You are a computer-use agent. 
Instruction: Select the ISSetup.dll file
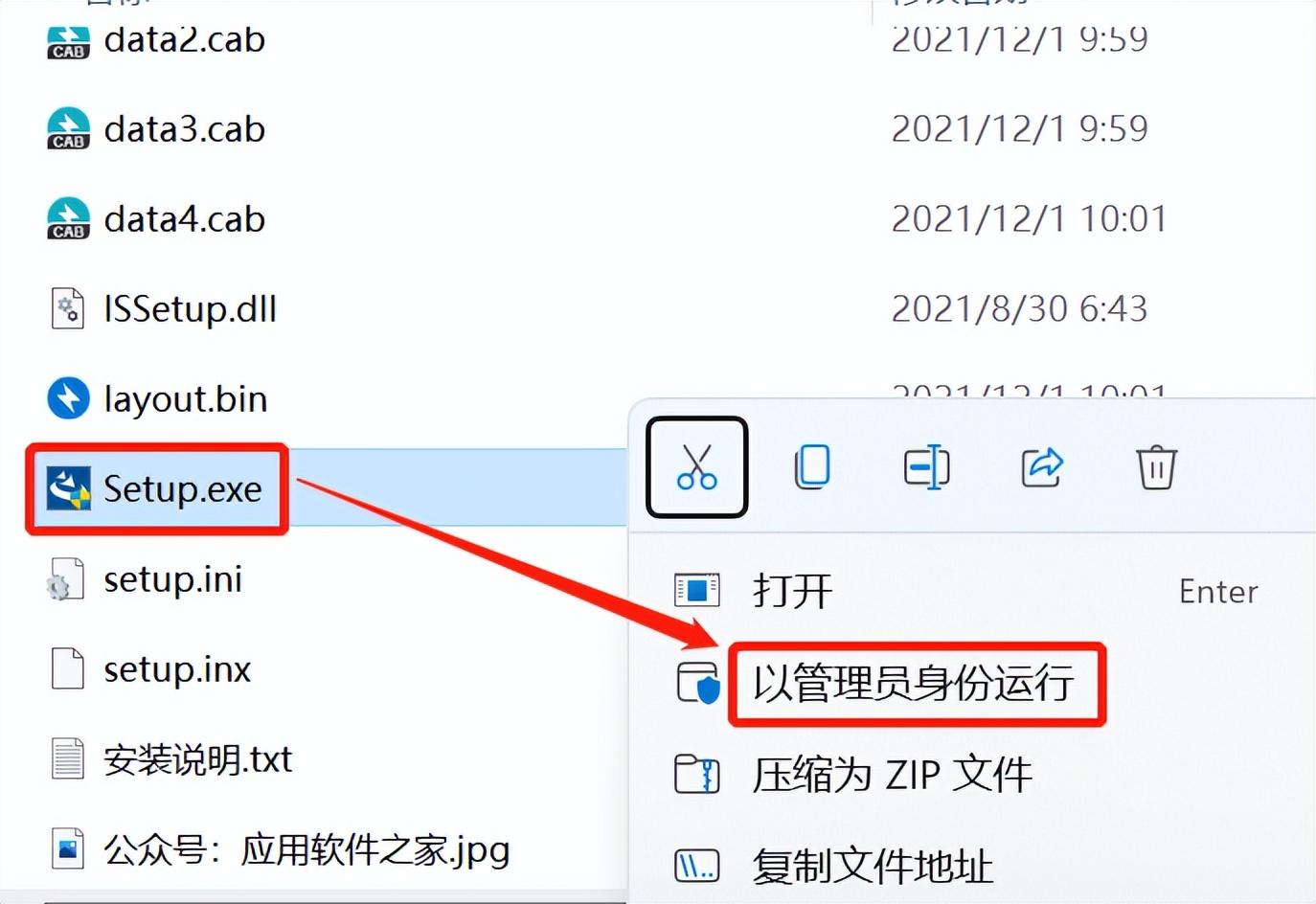(190, 308)
